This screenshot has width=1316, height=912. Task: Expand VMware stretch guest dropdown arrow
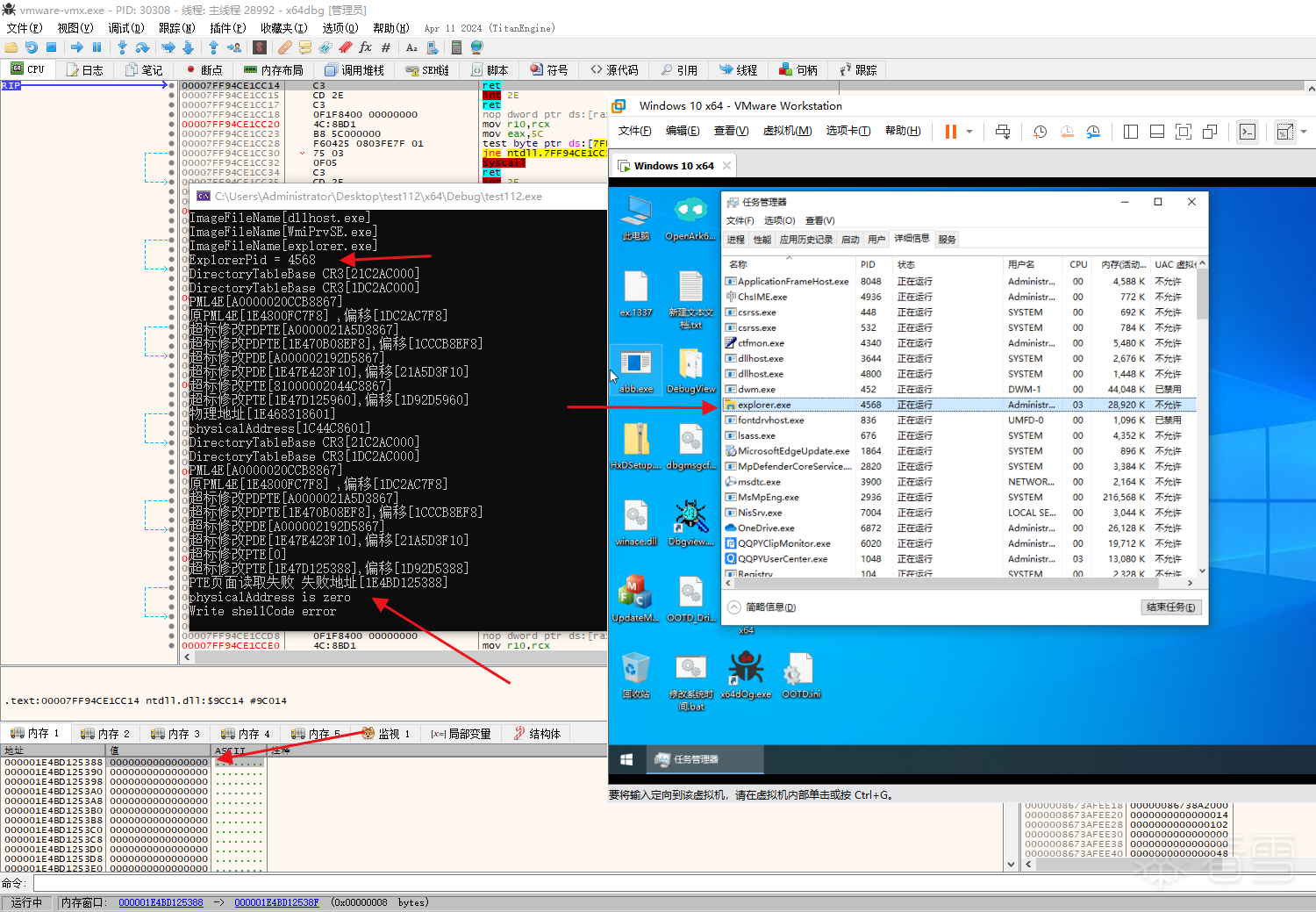pos(1304,132)
